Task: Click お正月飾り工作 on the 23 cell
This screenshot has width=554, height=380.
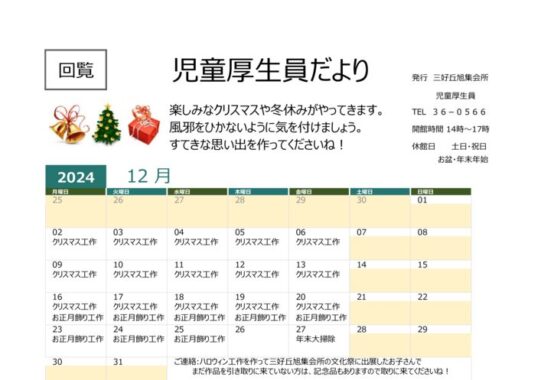Action: coord(78,339)
